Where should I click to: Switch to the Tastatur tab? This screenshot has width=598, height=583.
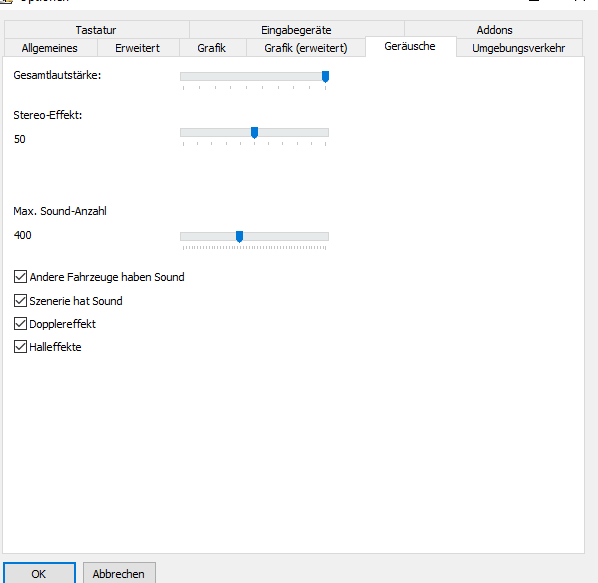pyautogui.click(x=96, y=30)
